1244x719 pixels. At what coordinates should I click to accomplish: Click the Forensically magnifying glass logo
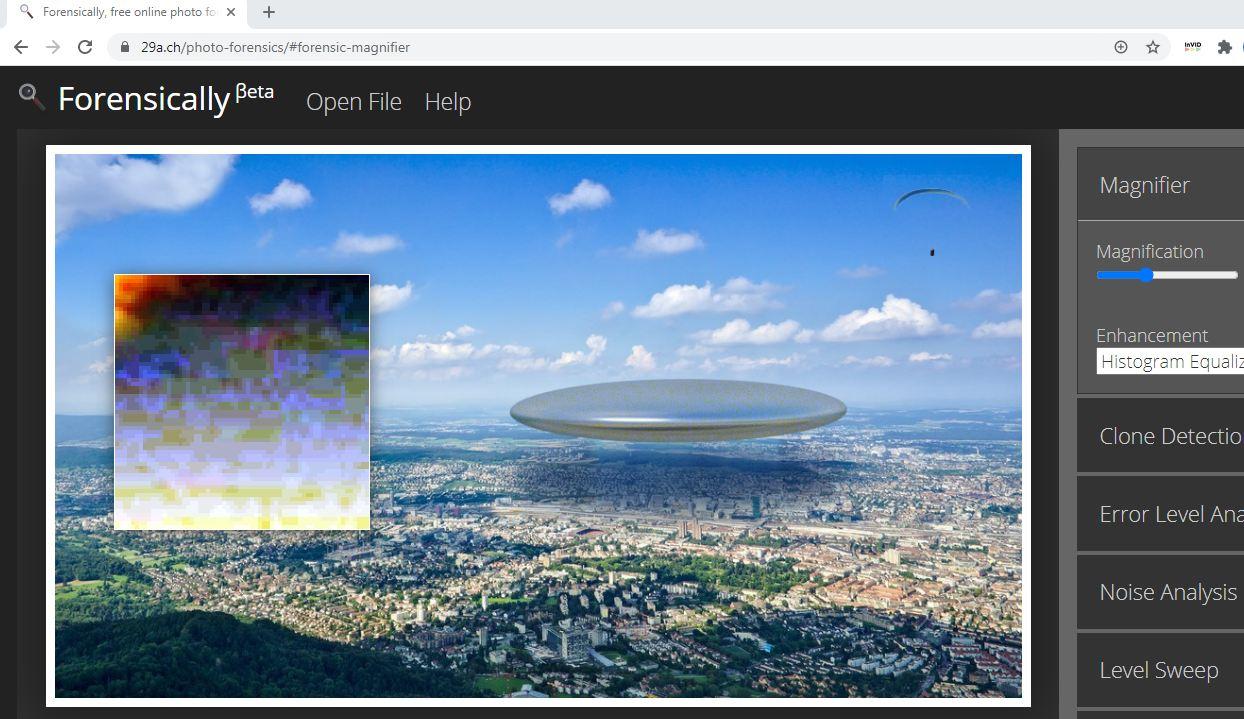[x=32, y=97]
